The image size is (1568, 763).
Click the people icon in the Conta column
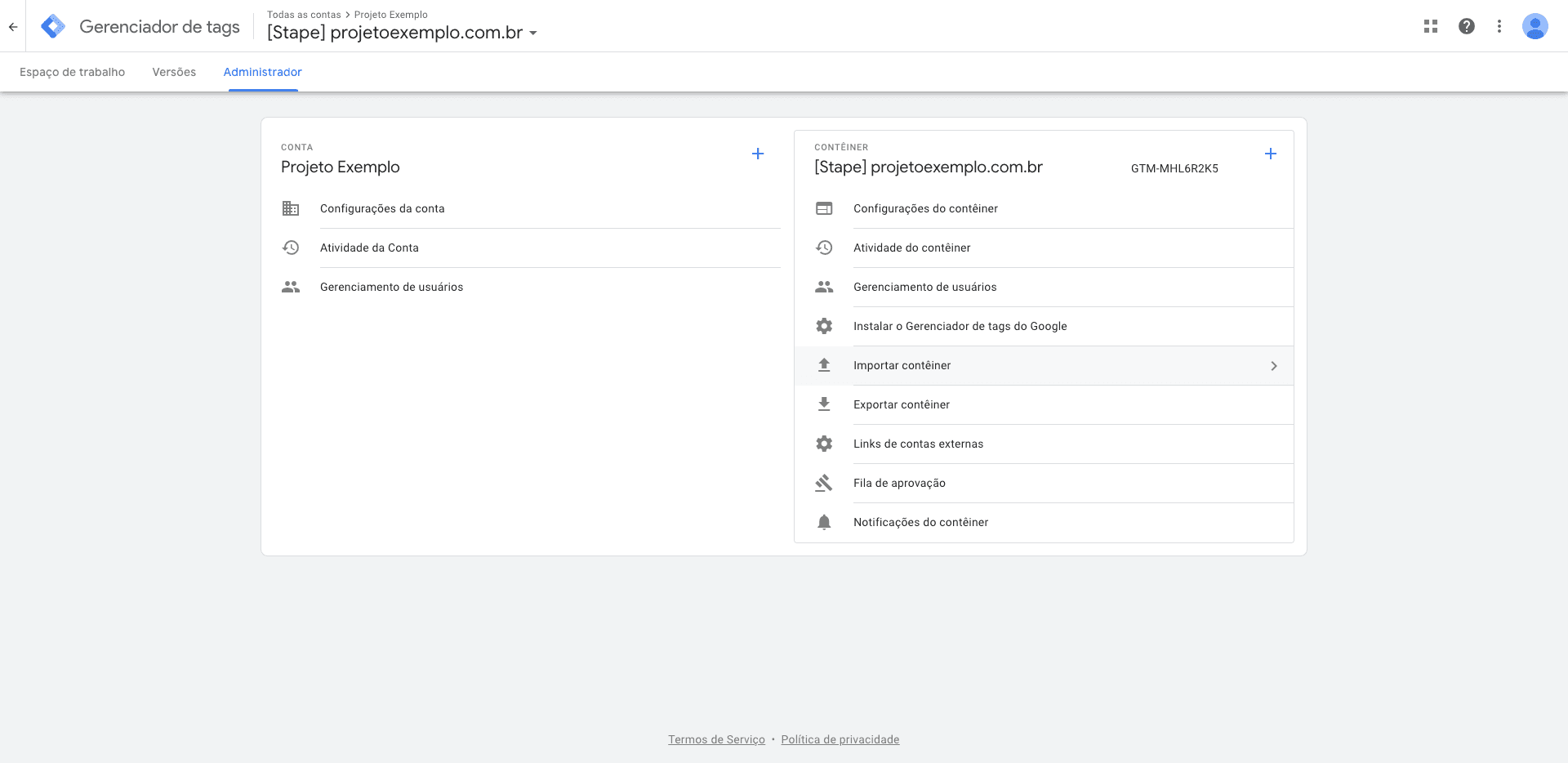pos(291,287)
